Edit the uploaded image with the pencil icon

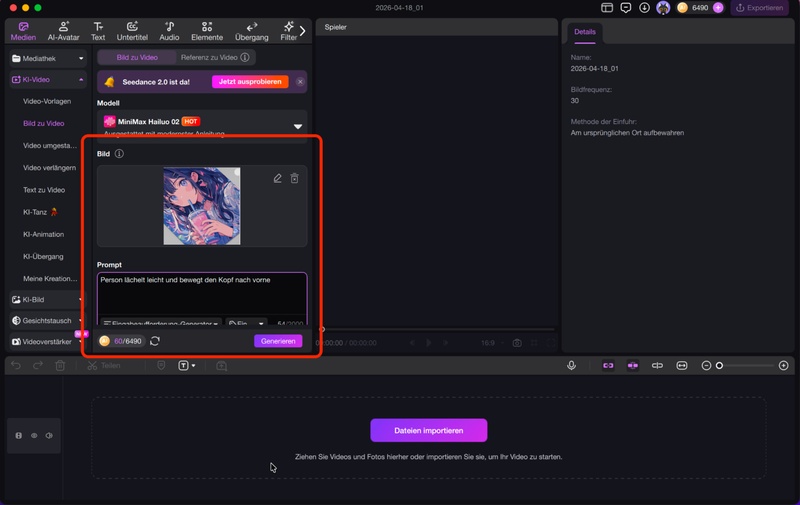tap(277, 178)
